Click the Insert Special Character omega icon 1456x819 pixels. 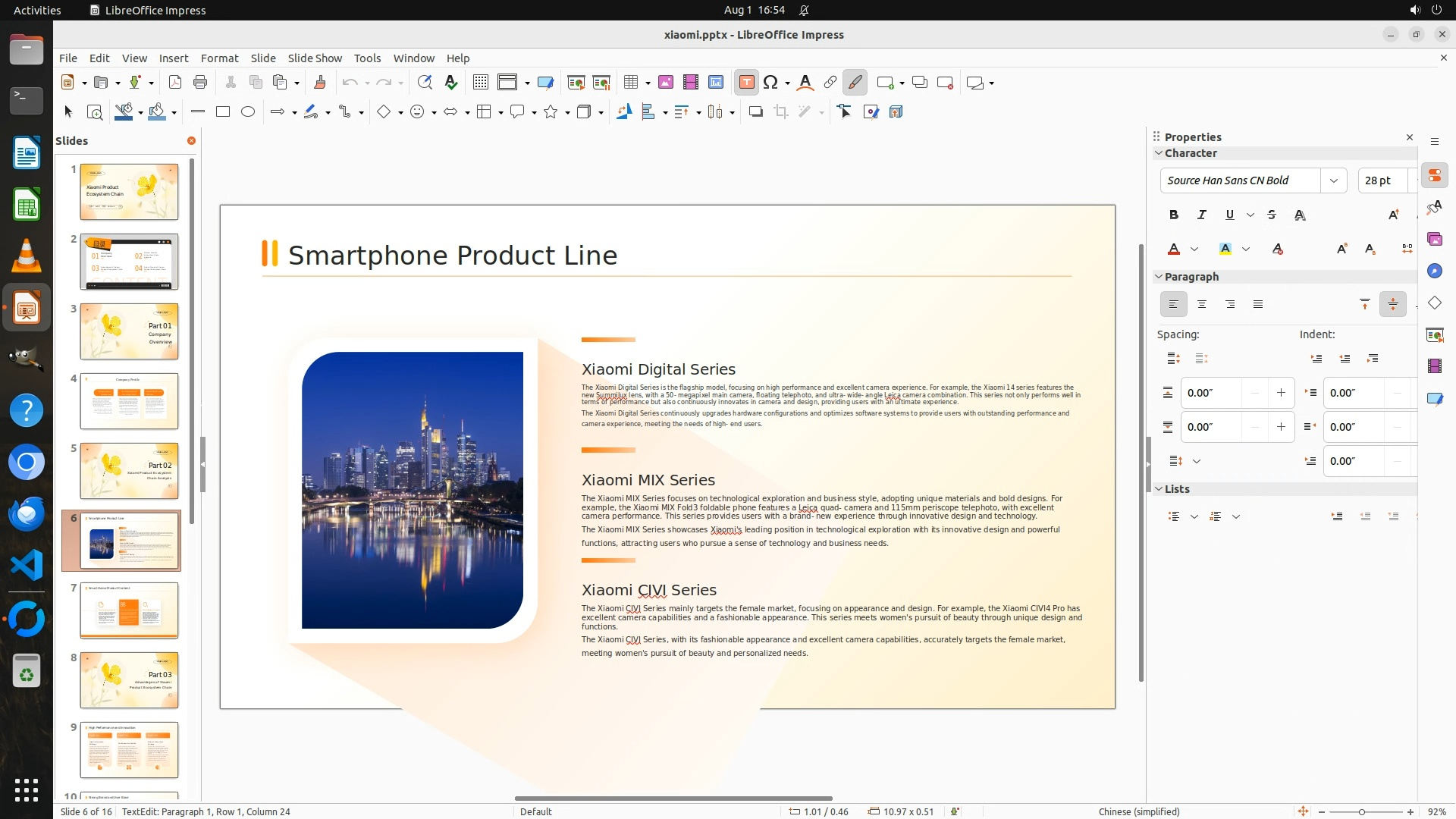pyautogui.click(x=770, y=83)
